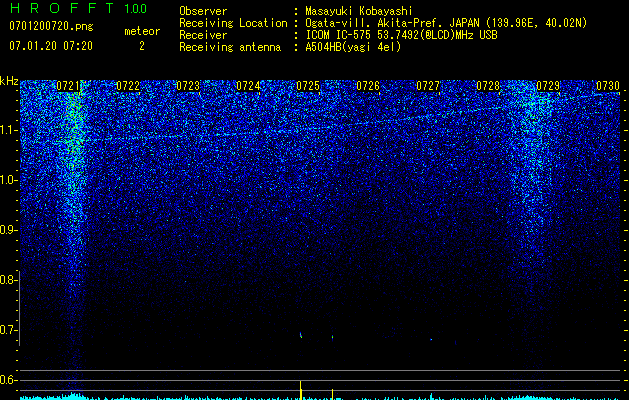Click the 0.6 kHz axis label
This screenshot has height=400, width=629.
click(9, 380)
